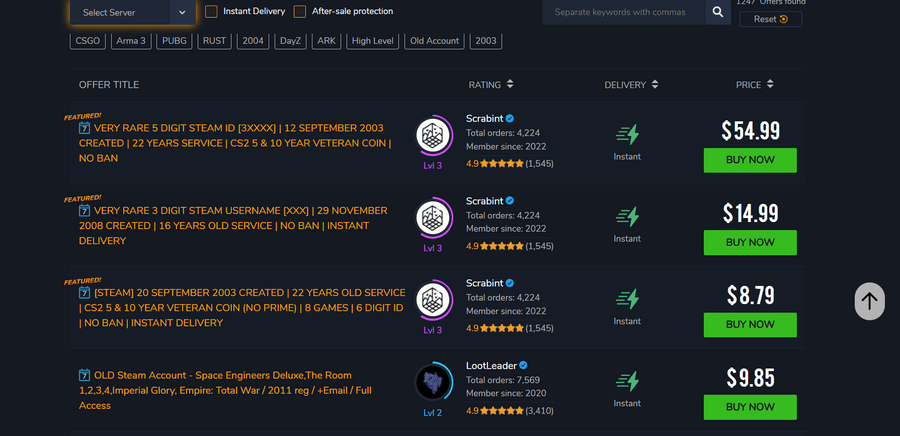Click the Rating sort arrows icon
This screenshot has height=436, width=900.
click(x=510, y=84)
